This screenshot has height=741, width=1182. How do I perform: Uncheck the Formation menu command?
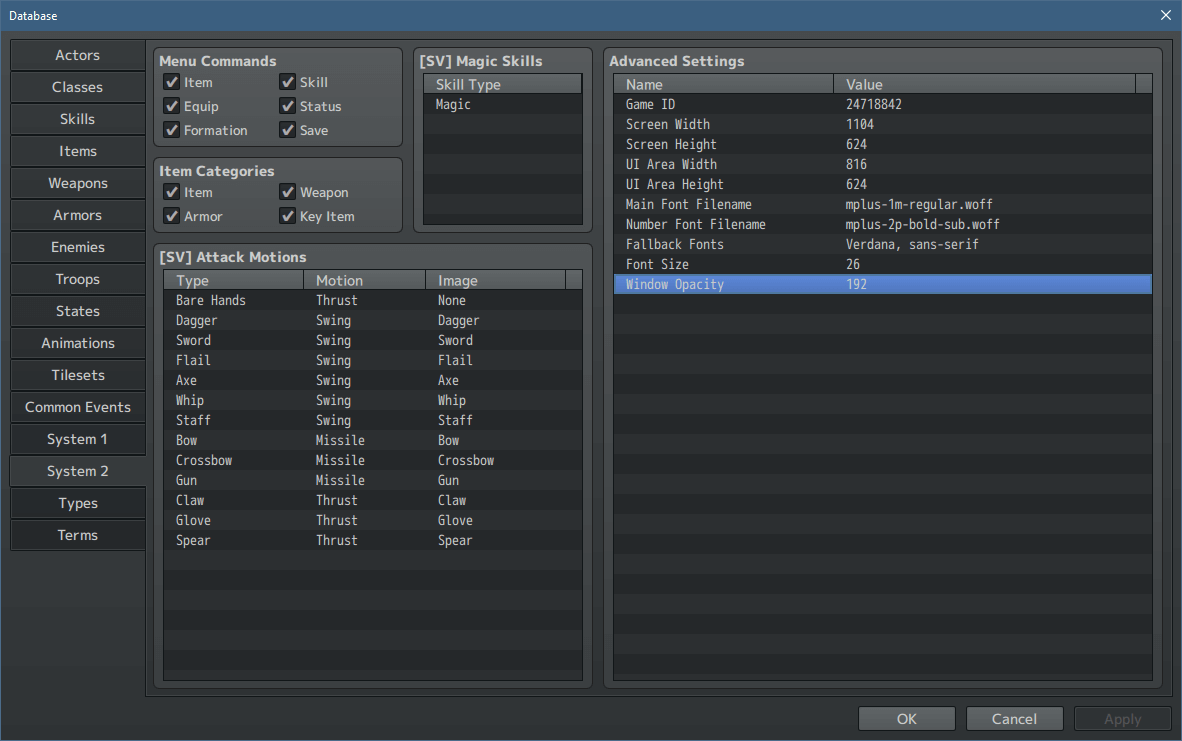click(172, 130)
